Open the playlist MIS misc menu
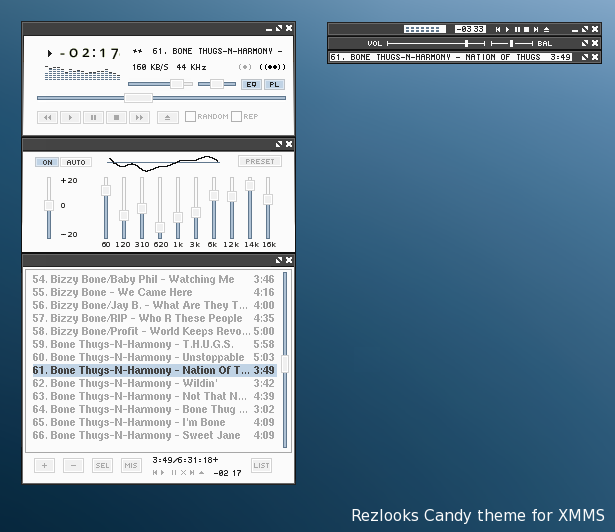 131,466
